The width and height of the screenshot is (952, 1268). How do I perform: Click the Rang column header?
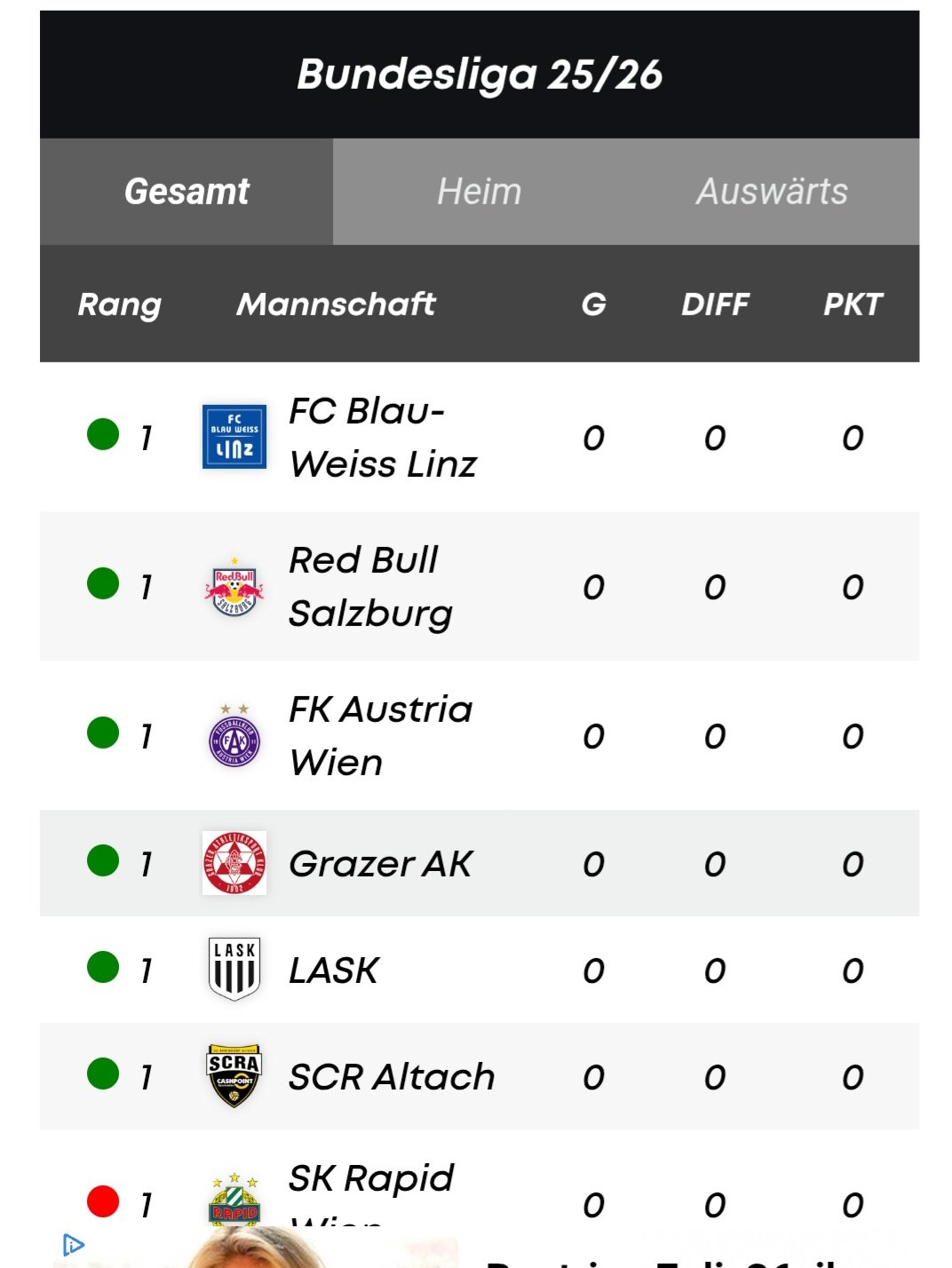(x=120, y=305)
